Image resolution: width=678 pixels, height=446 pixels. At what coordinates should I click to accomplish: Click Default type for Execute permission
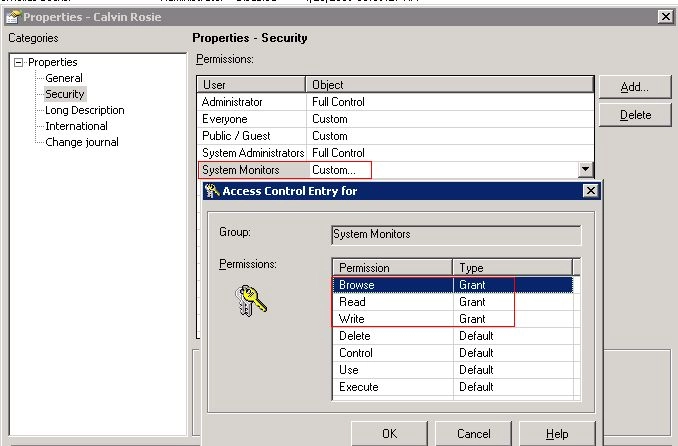click(x=476, y=387)
